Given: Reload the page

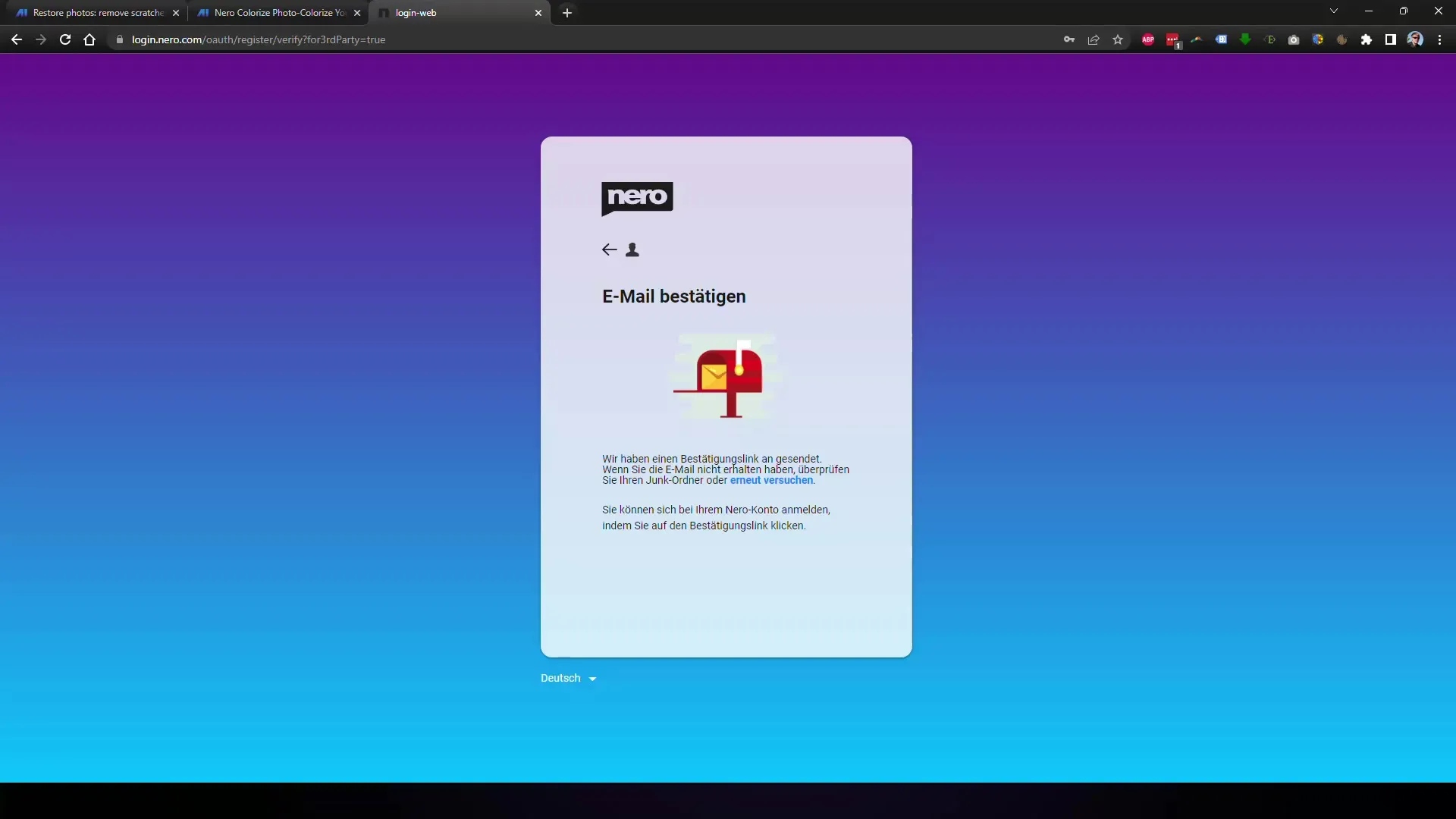Looking at the screenshot, I should pyautogui.click(x=65, y=39).
